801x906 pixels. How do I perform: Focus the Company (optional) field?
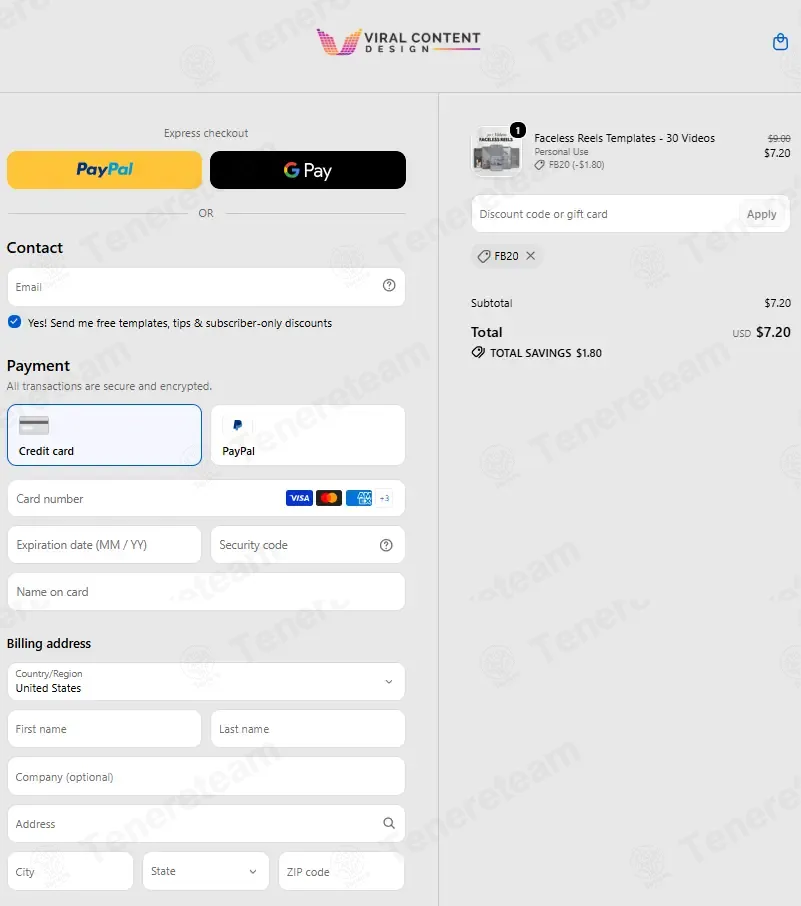click(x=206, y=777)
